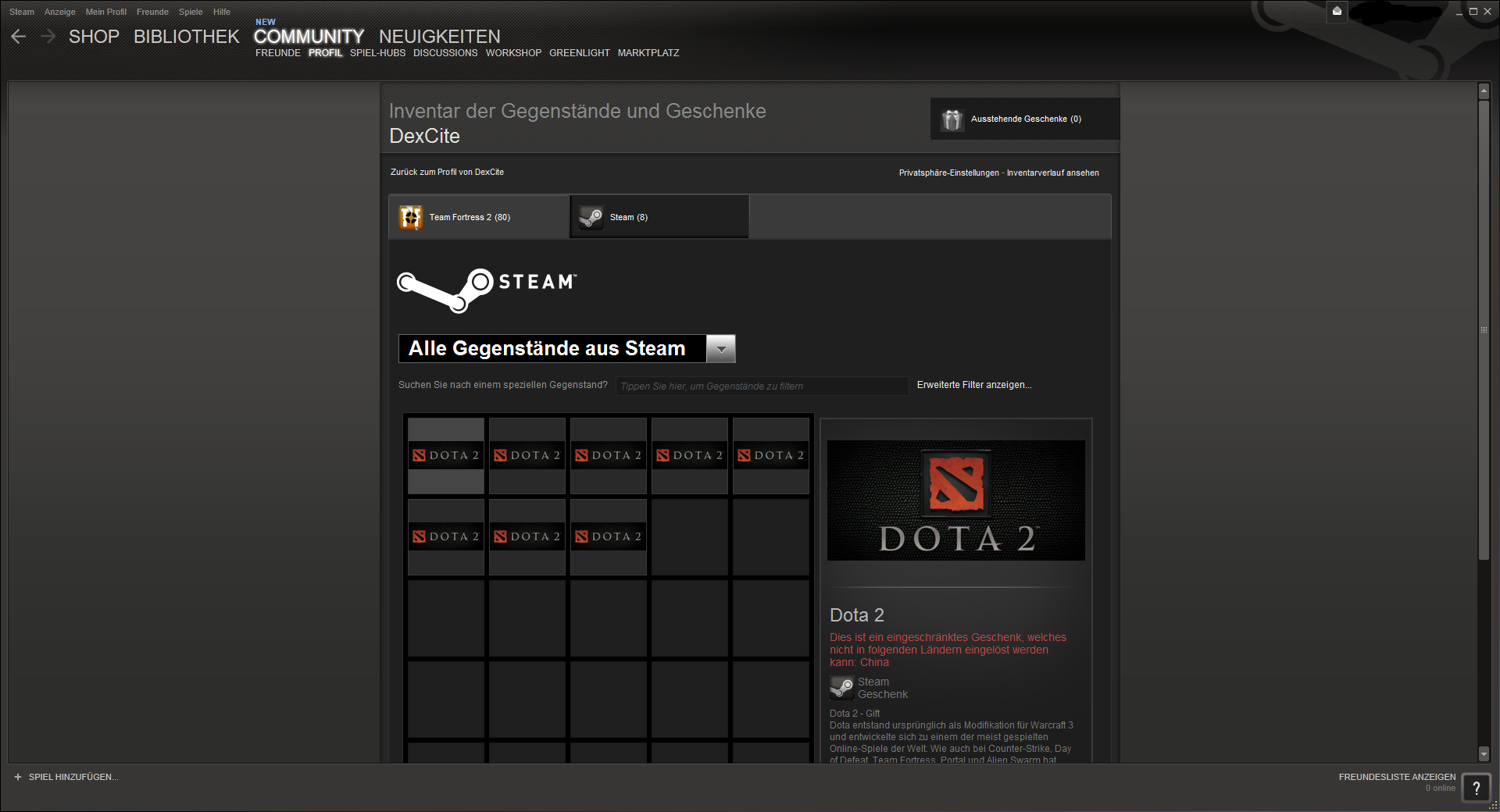Open the NEUIGKEITEN section
This screenshot has width=1500, height=812.
pyautogui.click(x=440, y=37)
